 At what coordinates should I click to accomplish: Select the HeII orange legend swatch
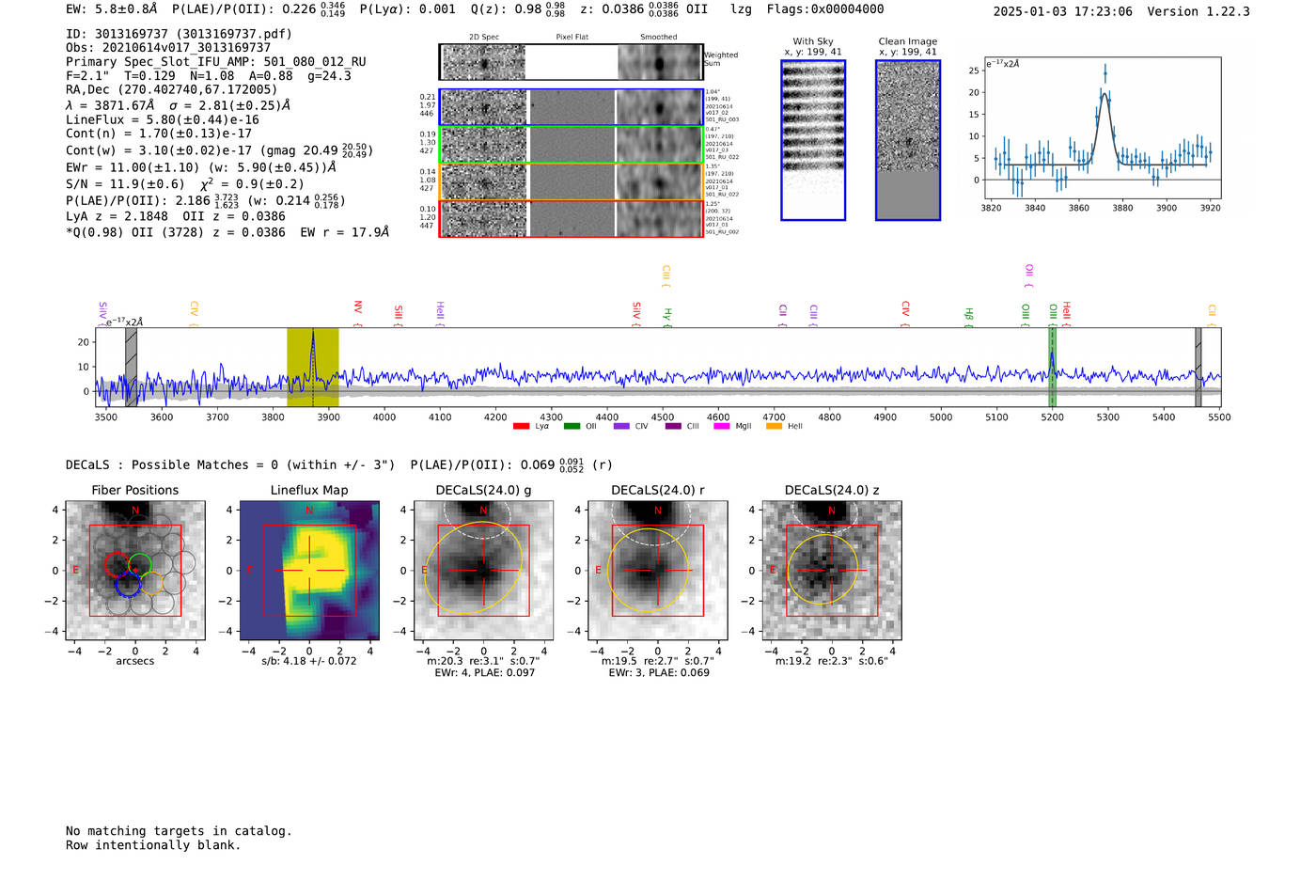[775, 427]
